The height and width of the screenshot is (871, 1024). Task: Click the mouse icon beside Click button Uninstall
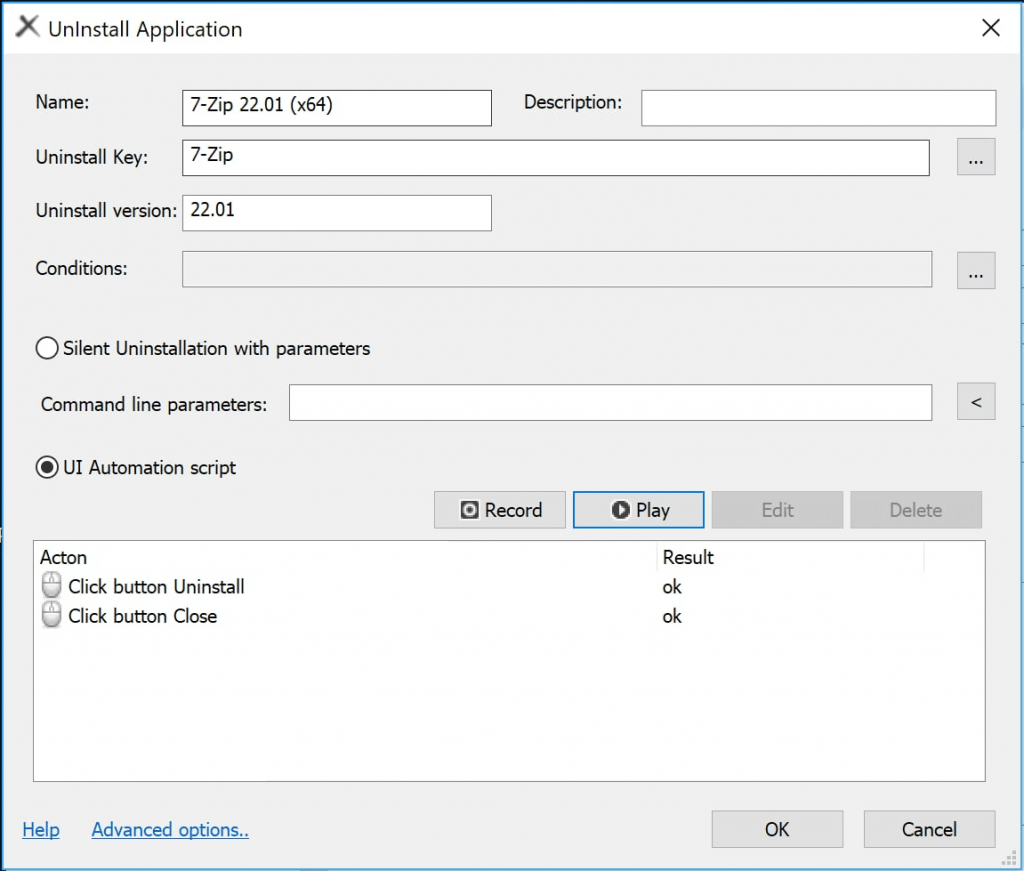(x=51, y=586)
